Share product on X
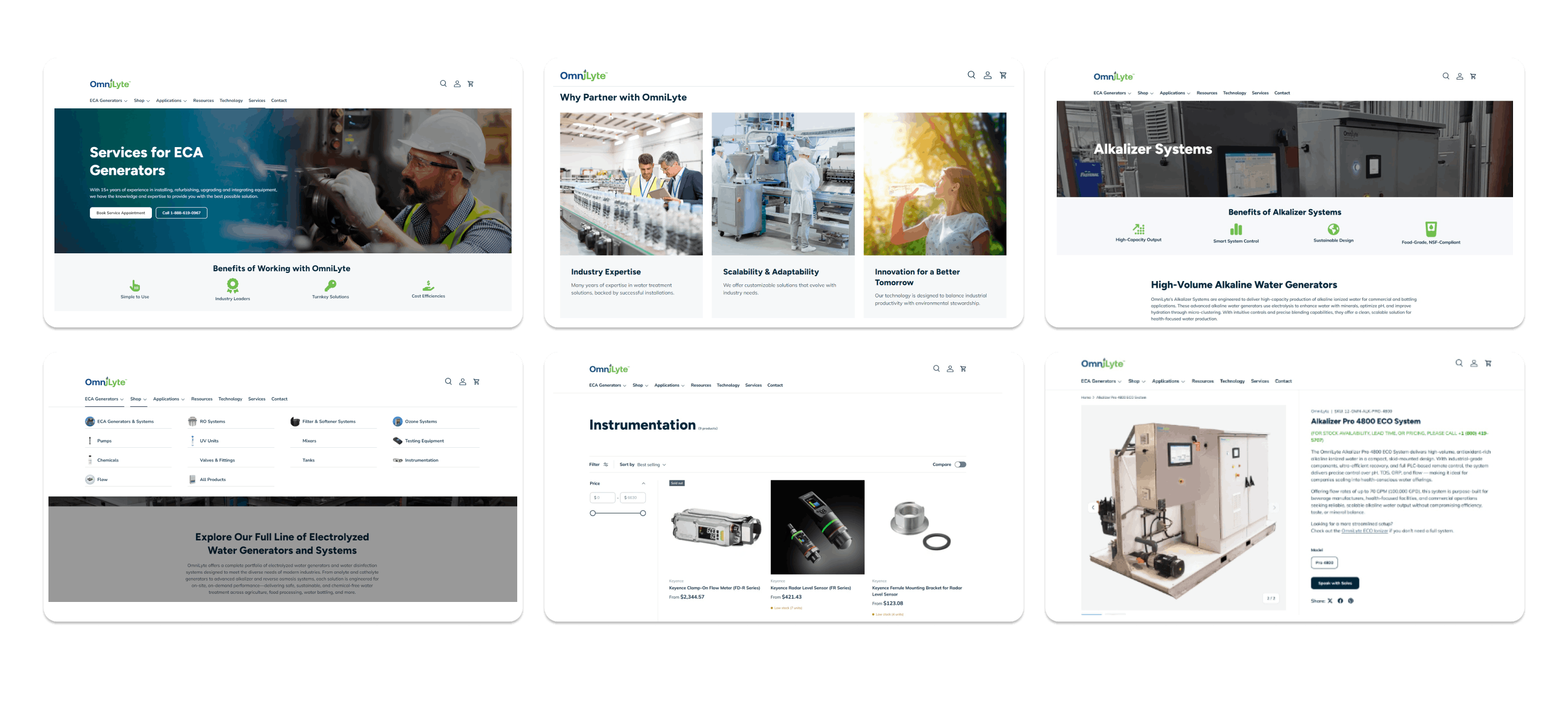 (1330, 601)
